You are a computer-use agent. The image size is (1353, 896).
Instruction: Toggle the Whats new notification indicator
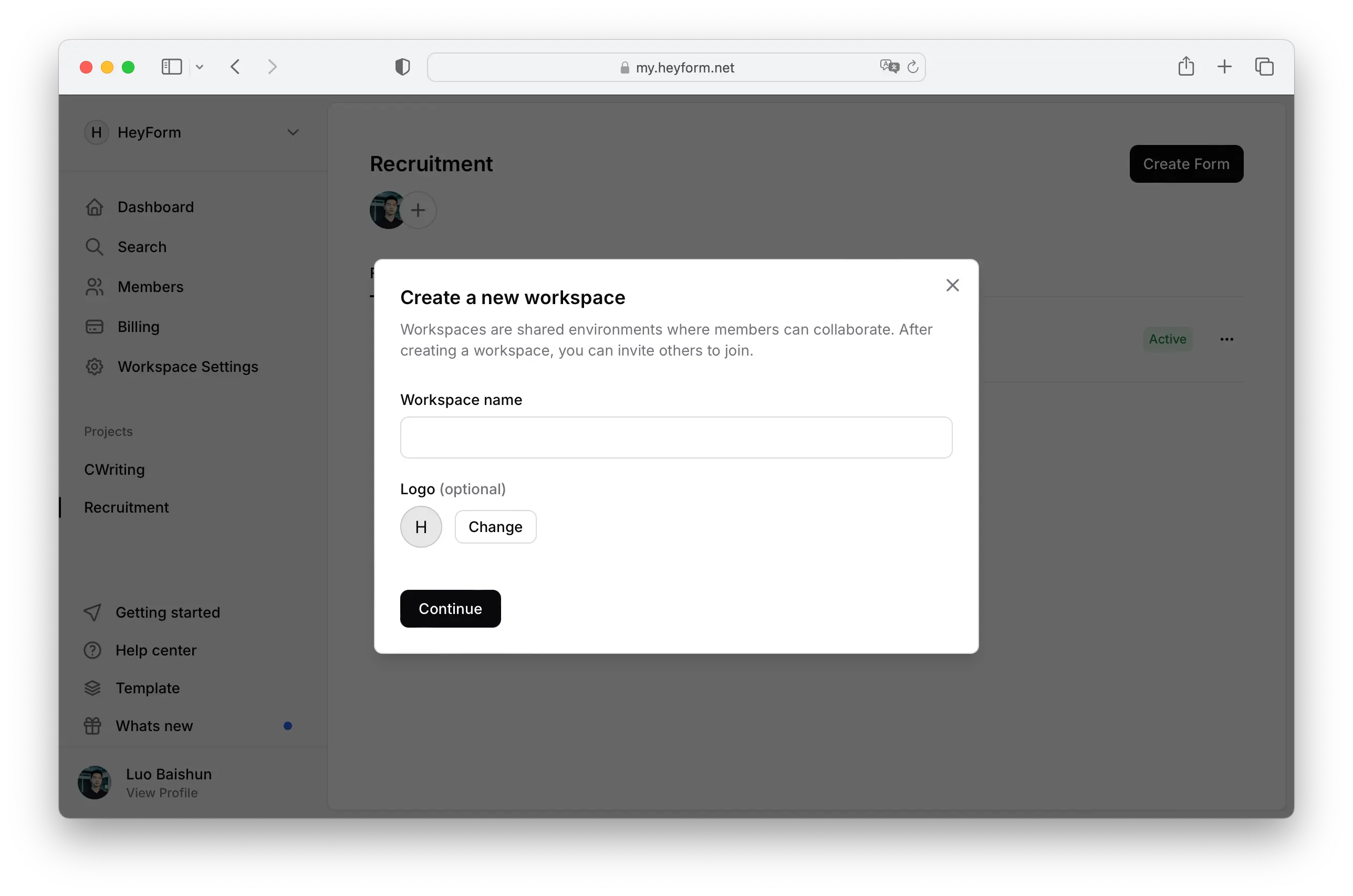click(288, 725)
